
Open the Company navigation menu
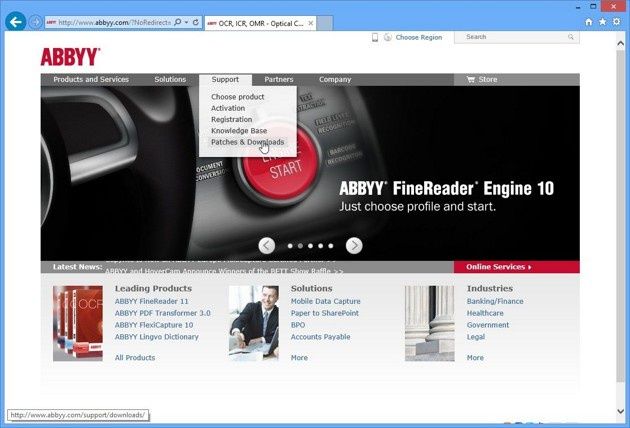click(x=335, y=80)
